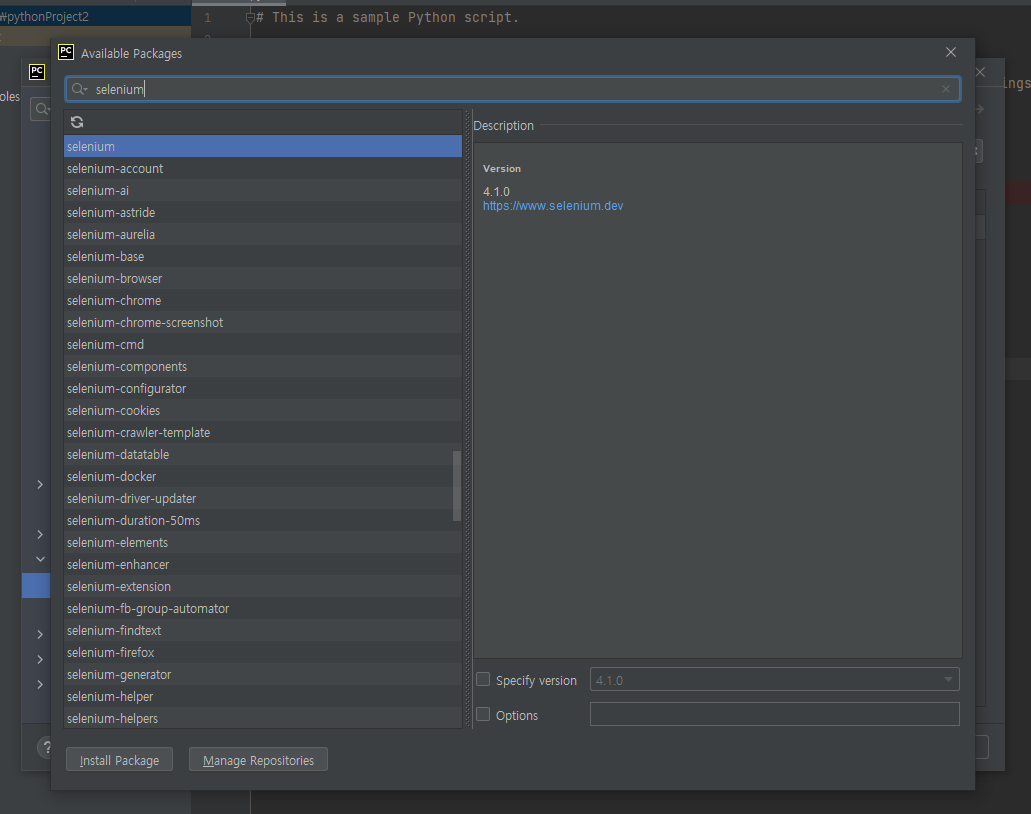Viewport: 1031px width, 814px height.
Task: Open the version 4.1.0 dropdown
Action: click(x=775, y=680)
